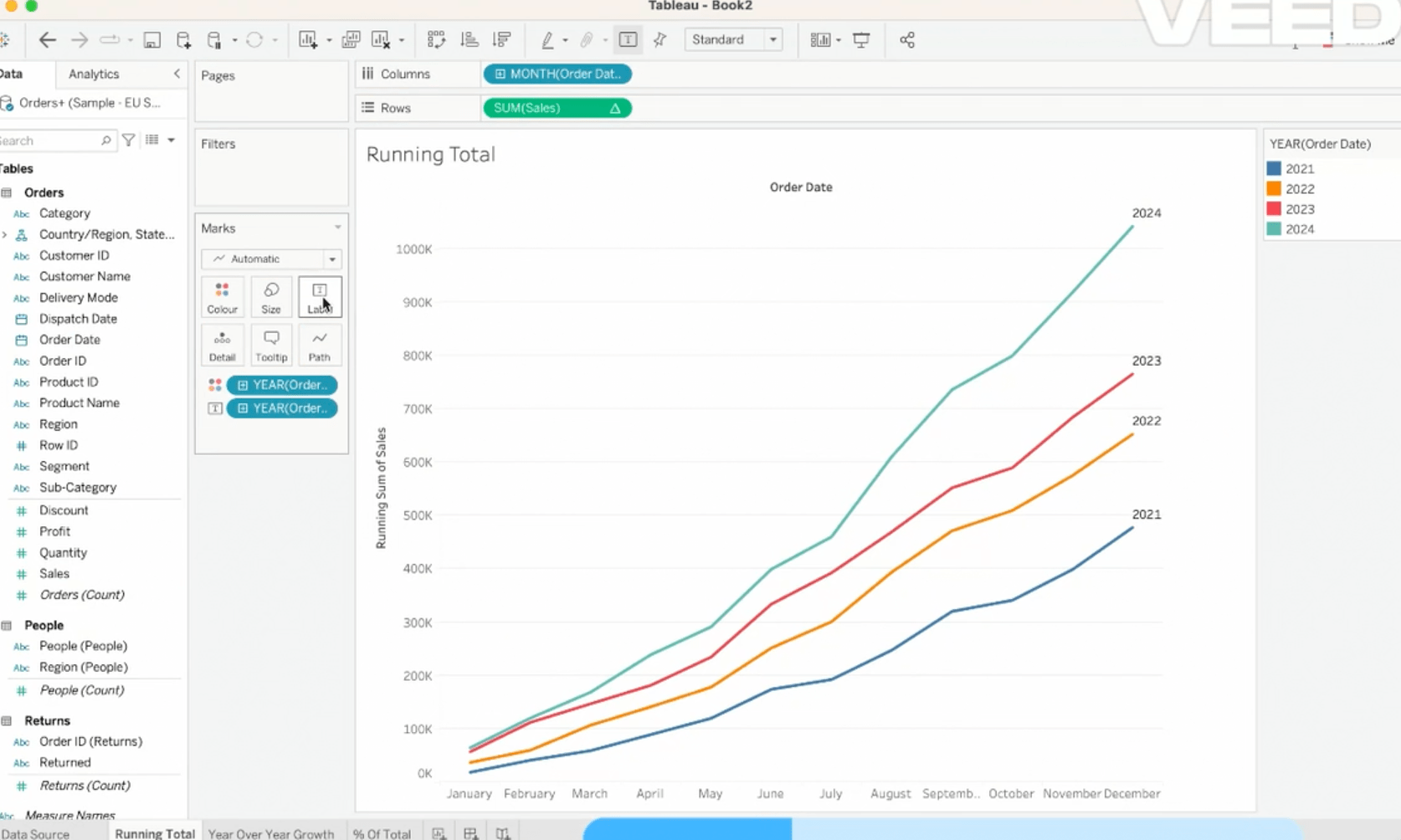1401x840 pixels.
Task: Click the New Data Source icon
Action: [183, 39]
